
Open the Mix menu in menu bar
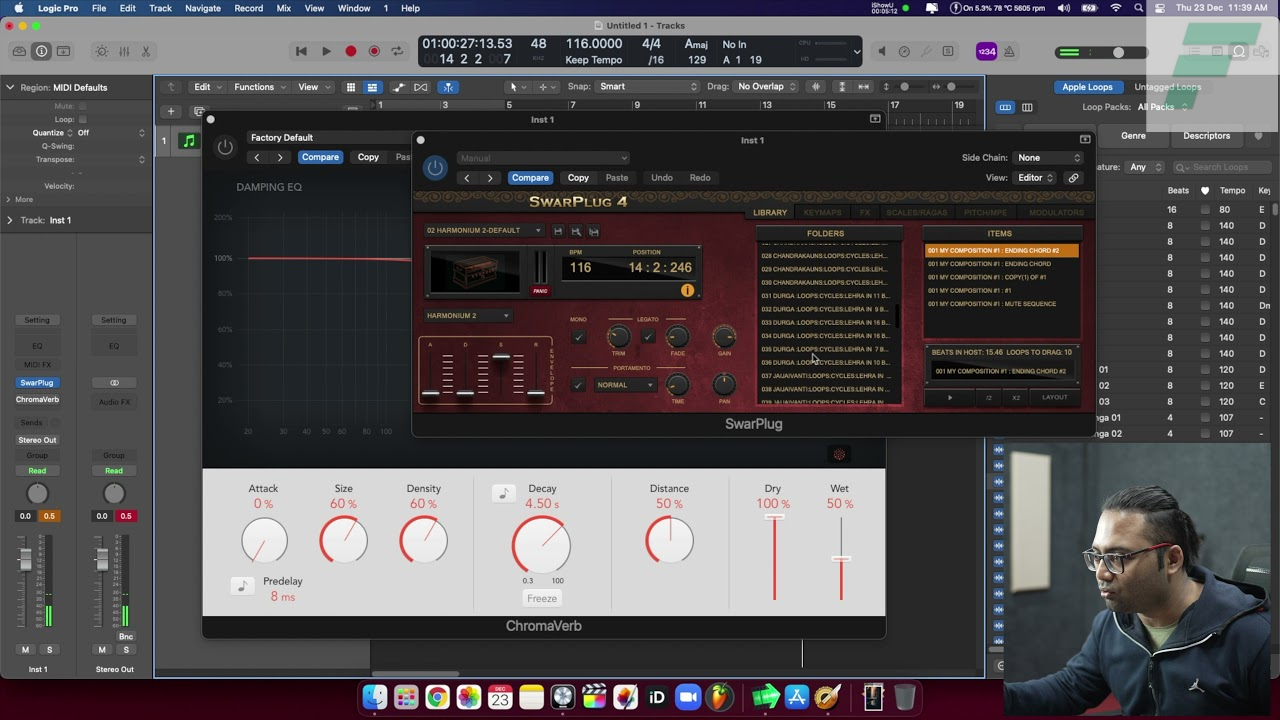(x=284, y=8)
